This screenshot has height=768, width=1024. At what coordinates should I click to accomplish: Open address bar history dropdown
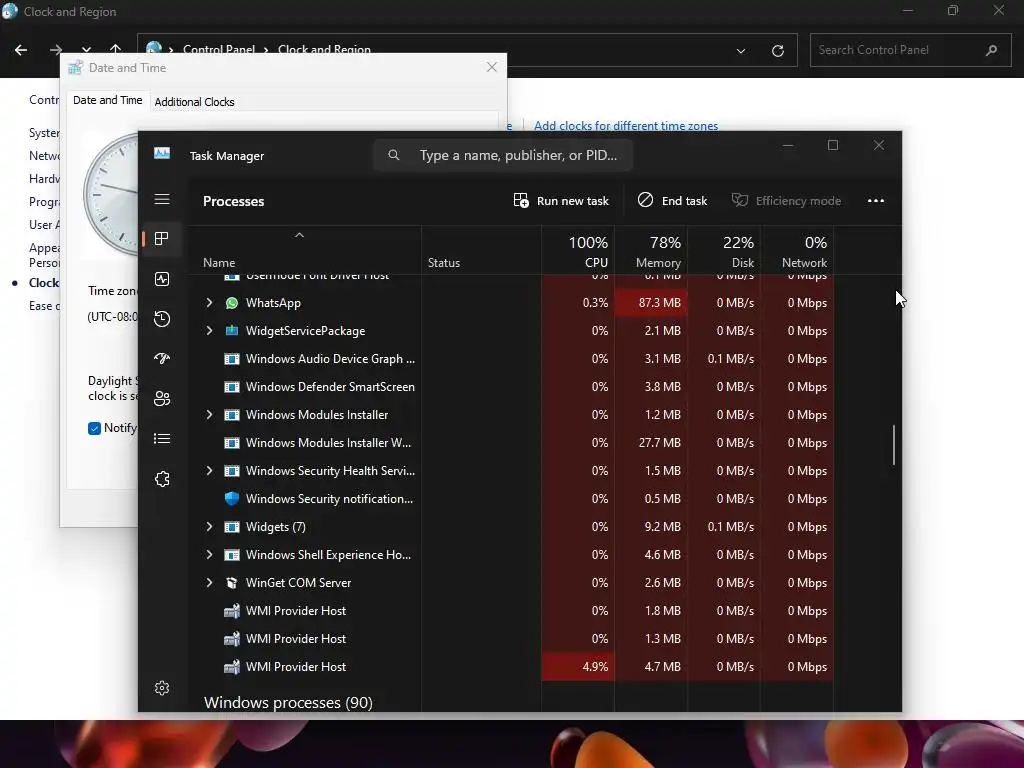click(x=741, y=50)
